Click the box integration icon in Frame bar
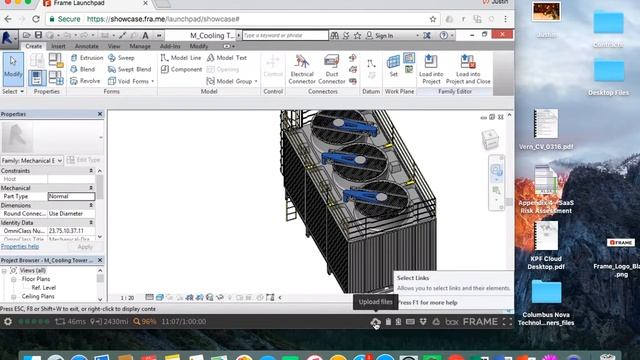The width and height of the screenshot is (640, 360). click(451, 322)
